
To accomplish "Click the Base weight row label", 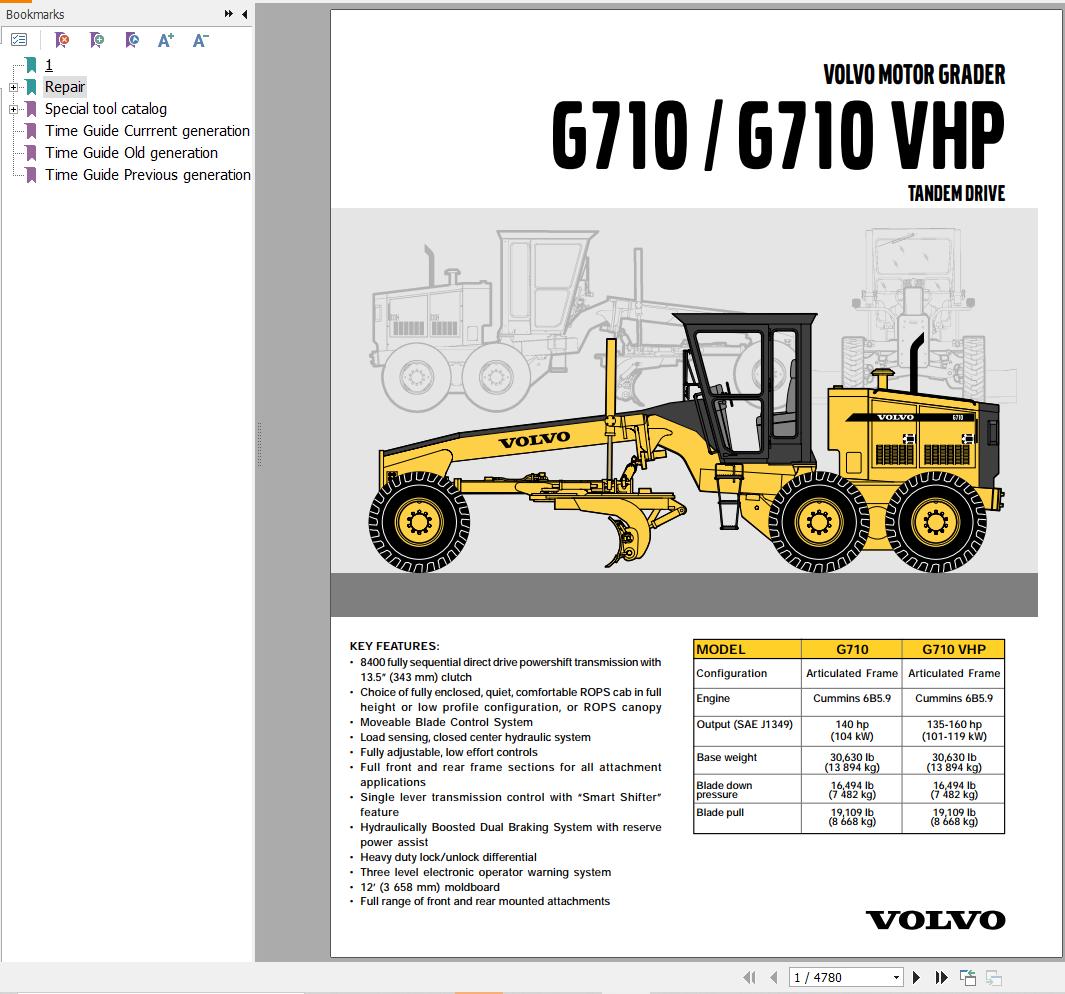I will [x=727, y=758].
